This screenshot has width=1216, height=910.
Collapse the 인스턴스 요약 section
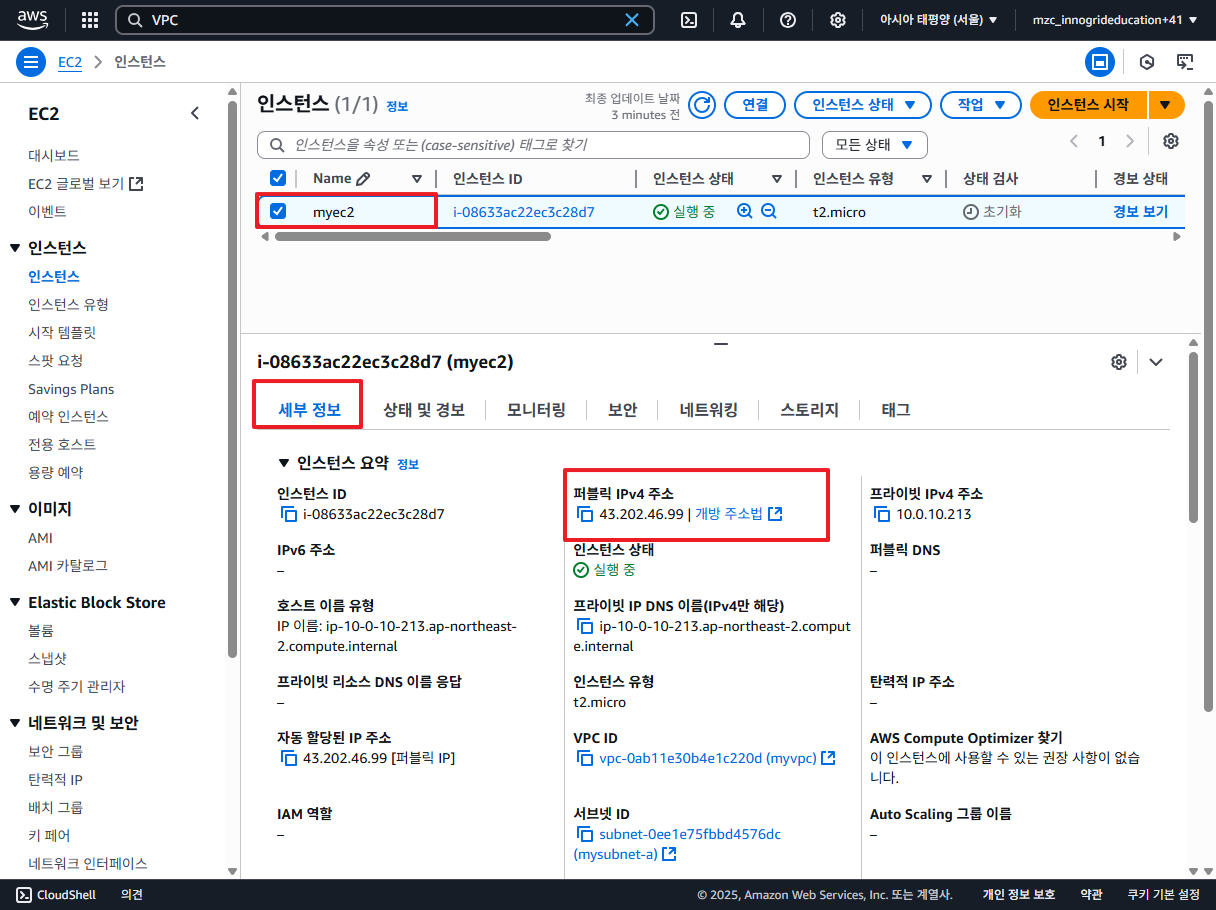click(283, 463)
